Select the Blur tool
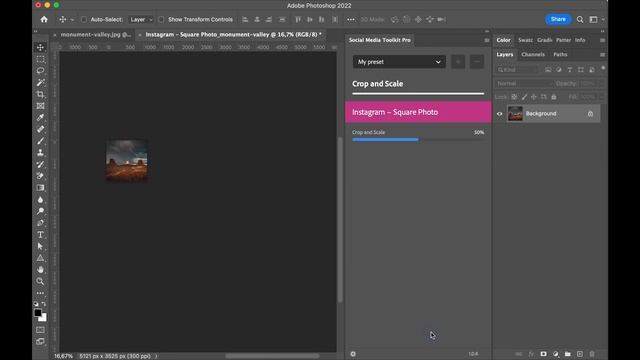Screen dimensions: 640x360 pos(40,200)
